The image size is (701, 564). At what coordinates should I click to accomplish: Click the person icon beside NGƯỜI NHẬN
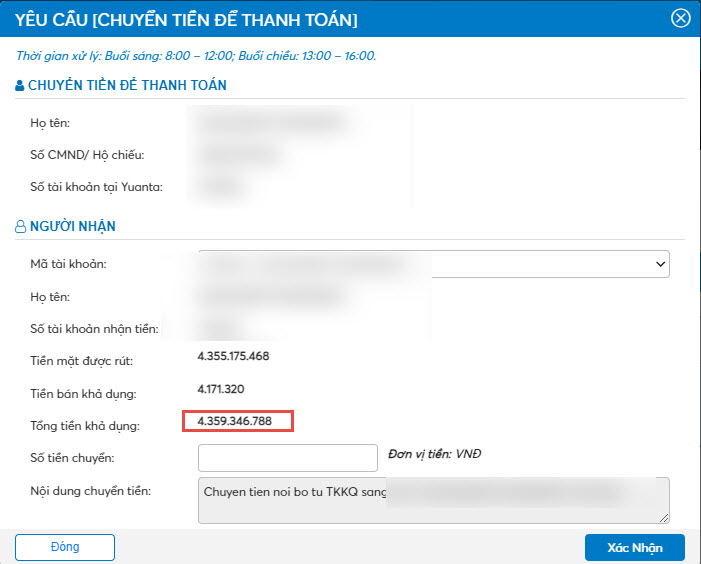pos(21,227)
